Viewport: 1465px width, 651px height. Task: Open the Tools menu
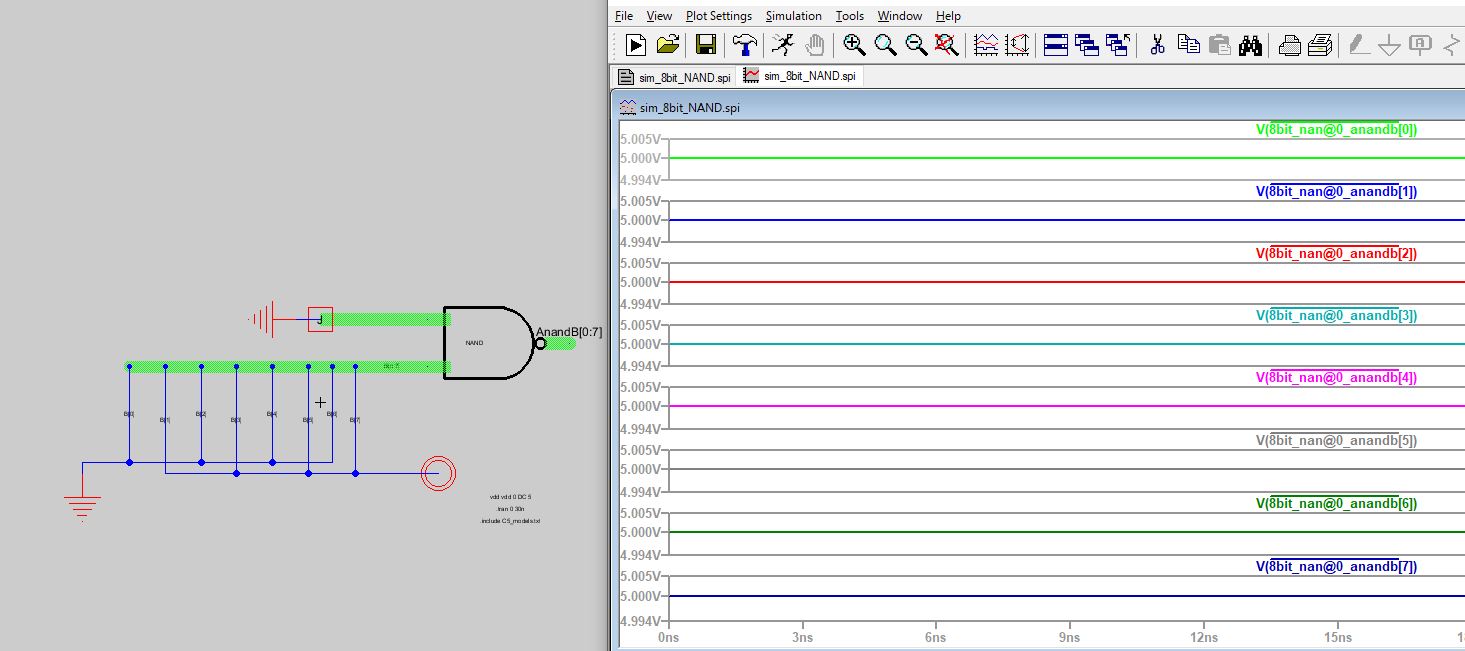(849, 16)
